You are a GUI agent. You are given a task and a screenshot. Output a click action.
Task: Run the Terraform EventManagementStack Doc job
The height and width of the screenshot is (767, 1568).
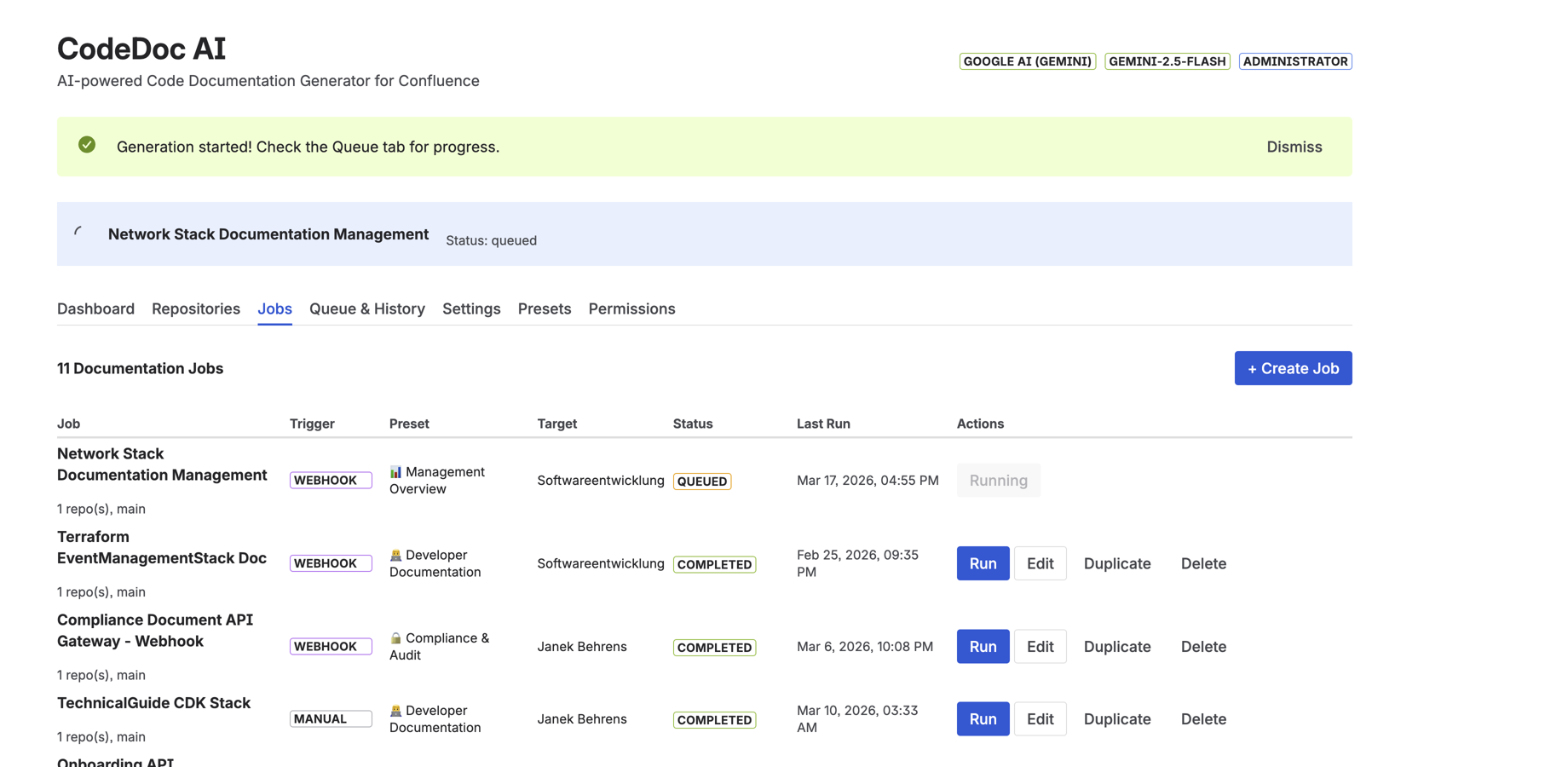983,563
